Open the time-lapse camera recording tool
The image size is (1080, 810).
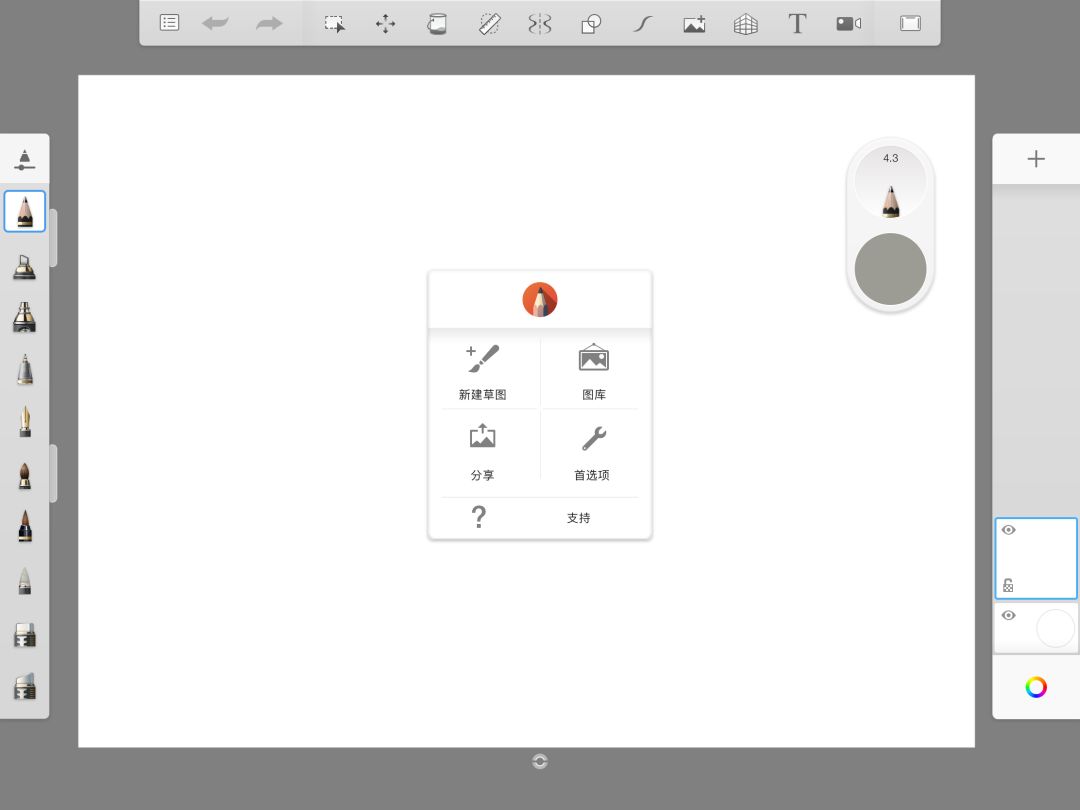[849, 24]
